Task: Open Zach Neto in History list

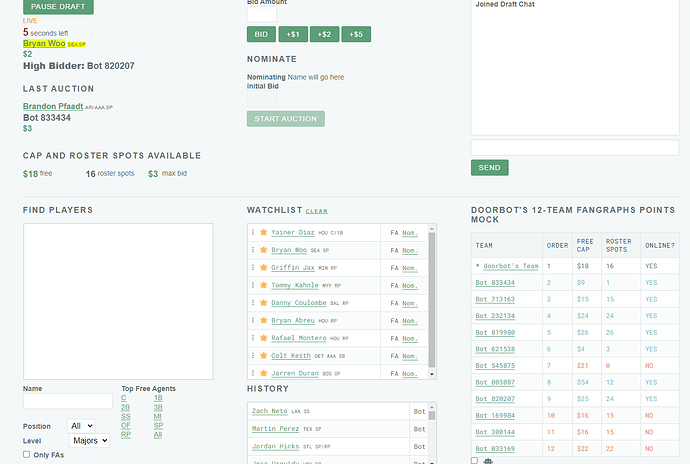Action: pyautogui.click(x=269, y=411)
